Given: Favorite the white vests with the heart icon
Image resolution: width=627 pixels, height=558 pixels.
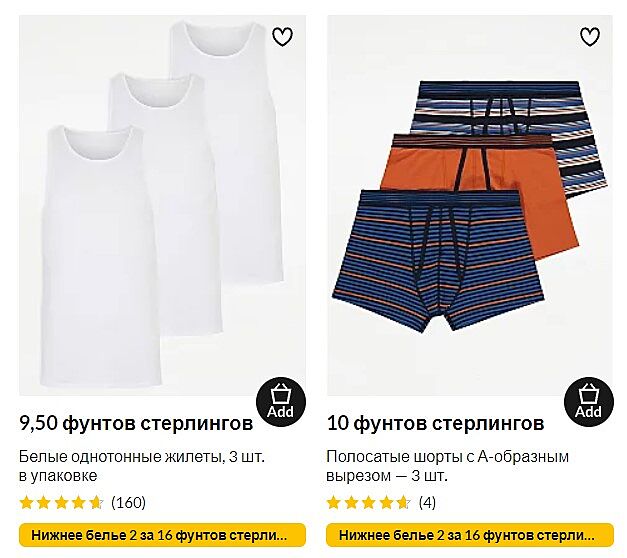Looking at the screenshot, I should click(282, 37).
